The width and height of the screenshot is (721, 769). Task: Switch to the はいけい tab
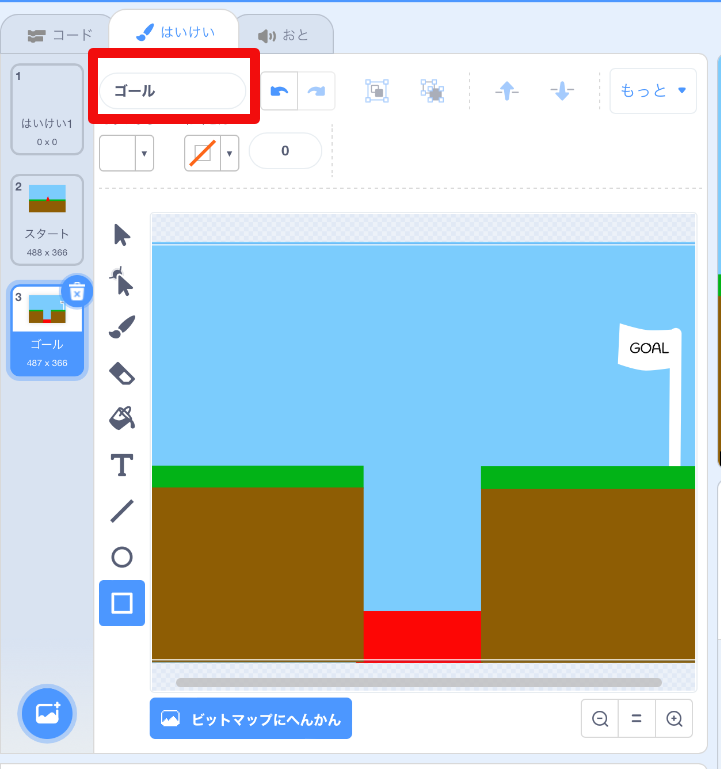pyautogui.click(x=175, y=32)
